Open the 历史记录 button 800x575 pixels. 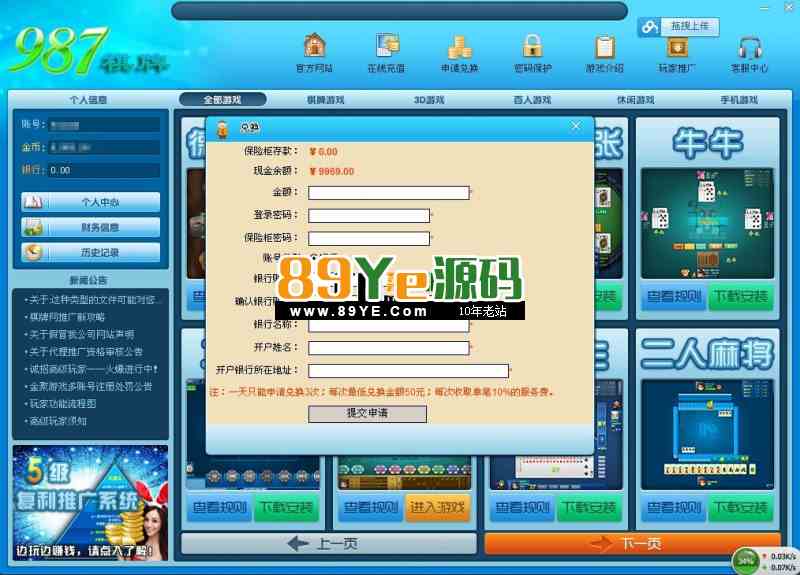(91, 252)
